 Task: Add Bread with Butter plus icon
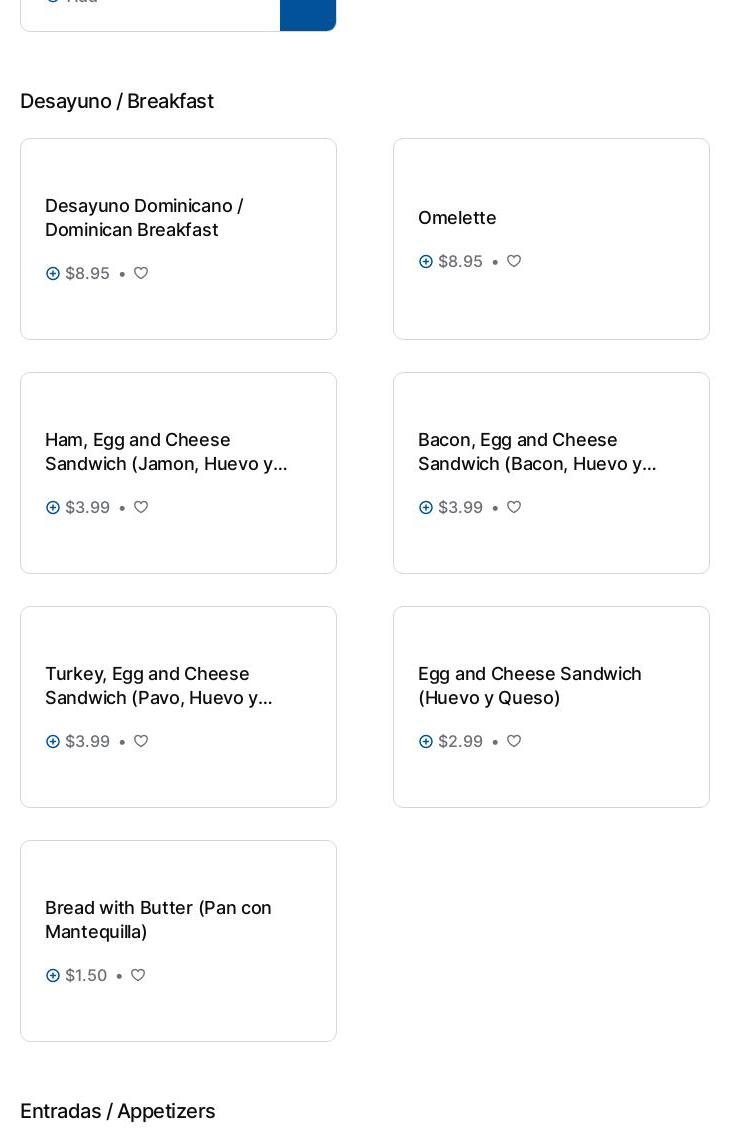click(x=53, y=975)
